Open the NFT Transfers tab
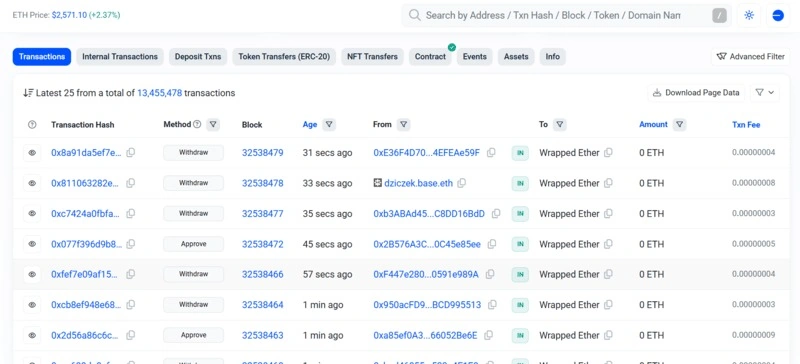 (x=372, y=57)
